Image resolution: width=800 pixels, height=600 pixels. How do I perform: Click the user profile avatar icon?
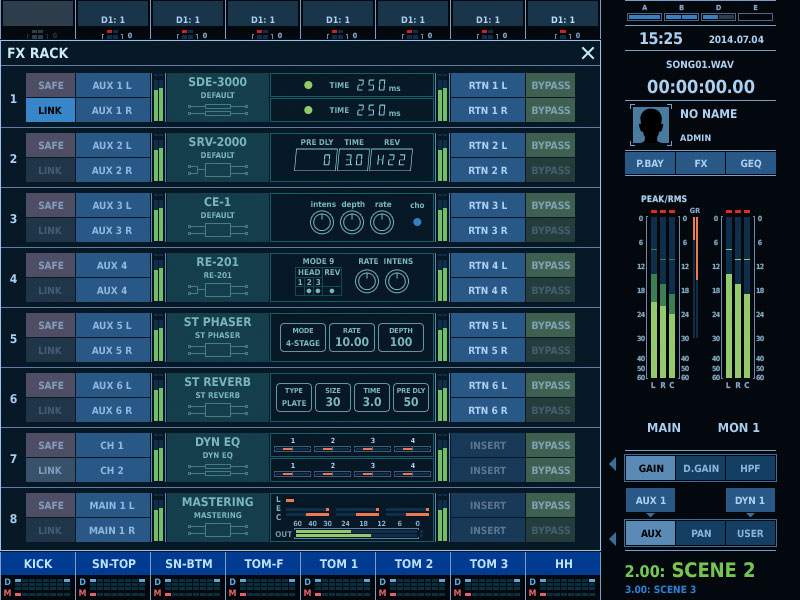point(650,125)
